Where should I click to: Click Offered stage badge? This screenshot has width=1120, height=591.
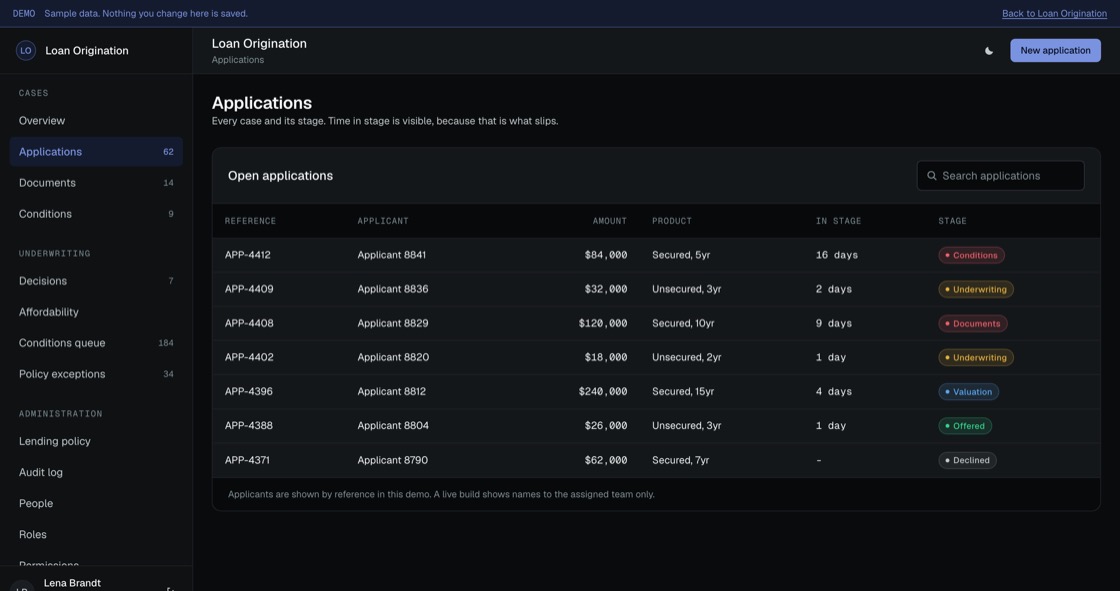click(964, 426)
